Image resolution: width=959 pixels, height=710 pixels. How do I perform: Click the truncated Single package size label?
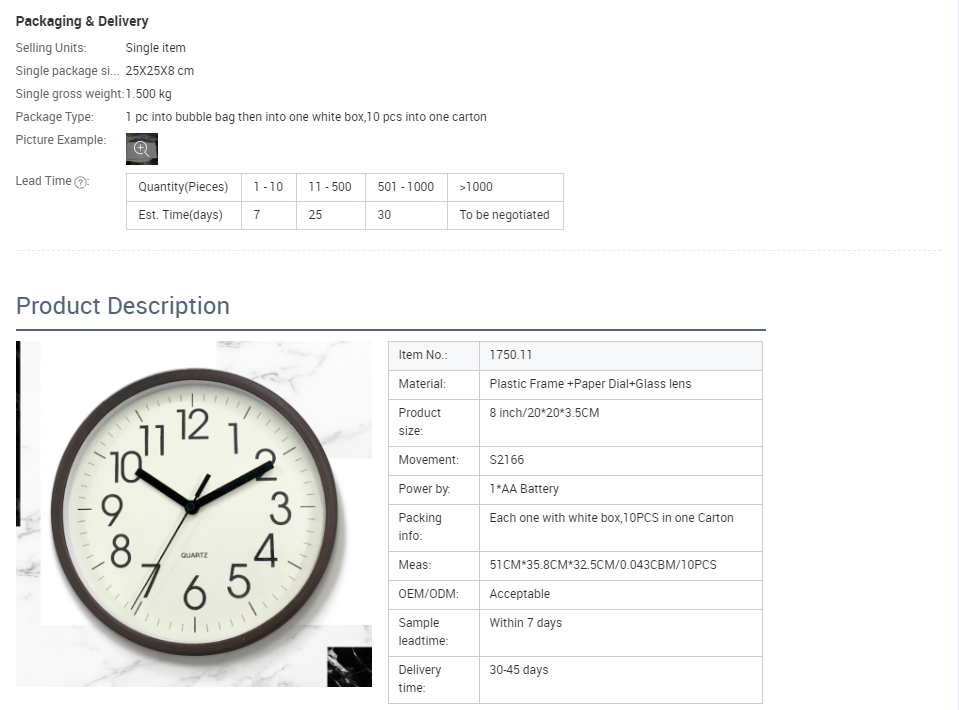tap(67, 71)
